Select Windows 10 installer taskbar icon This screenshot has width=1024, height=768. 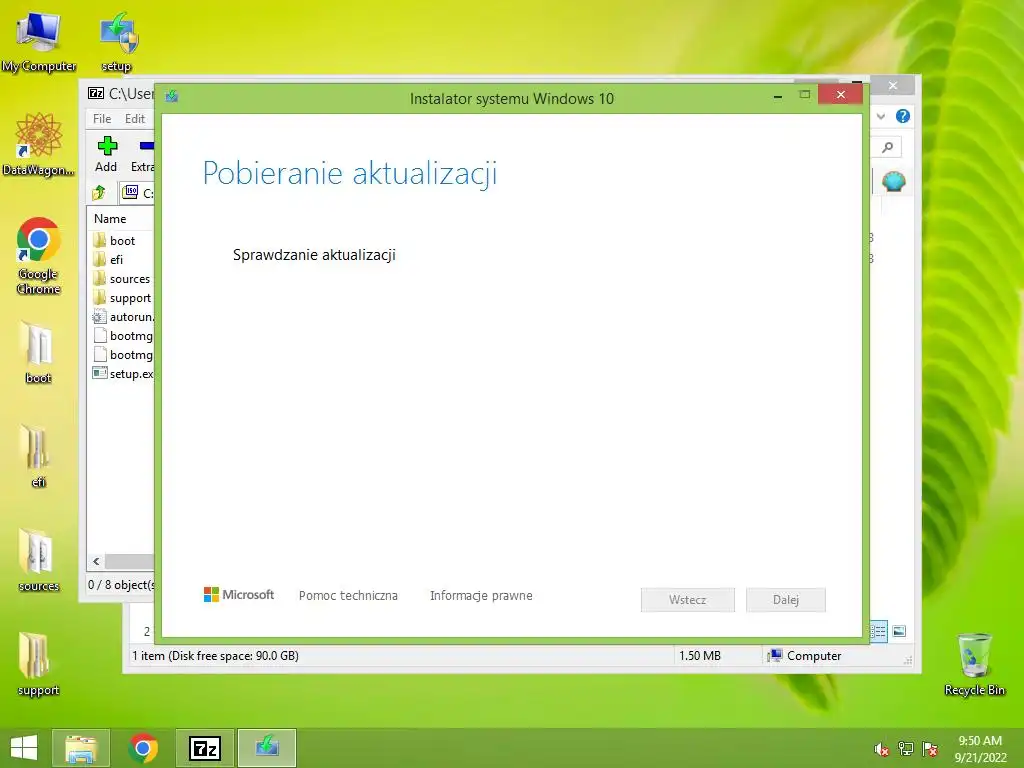click(267, 748)
